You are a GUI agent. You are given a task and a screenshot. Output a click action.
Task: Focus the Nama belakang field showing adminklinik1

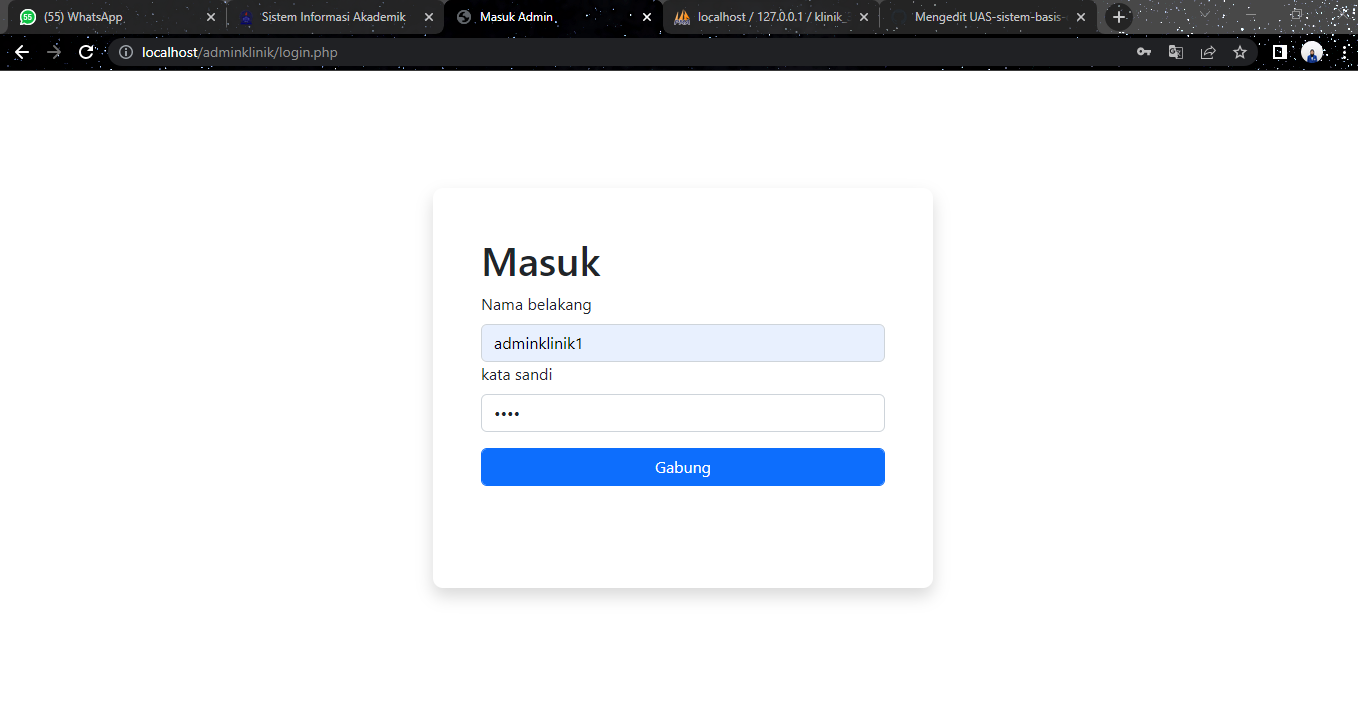pos(683,342)
